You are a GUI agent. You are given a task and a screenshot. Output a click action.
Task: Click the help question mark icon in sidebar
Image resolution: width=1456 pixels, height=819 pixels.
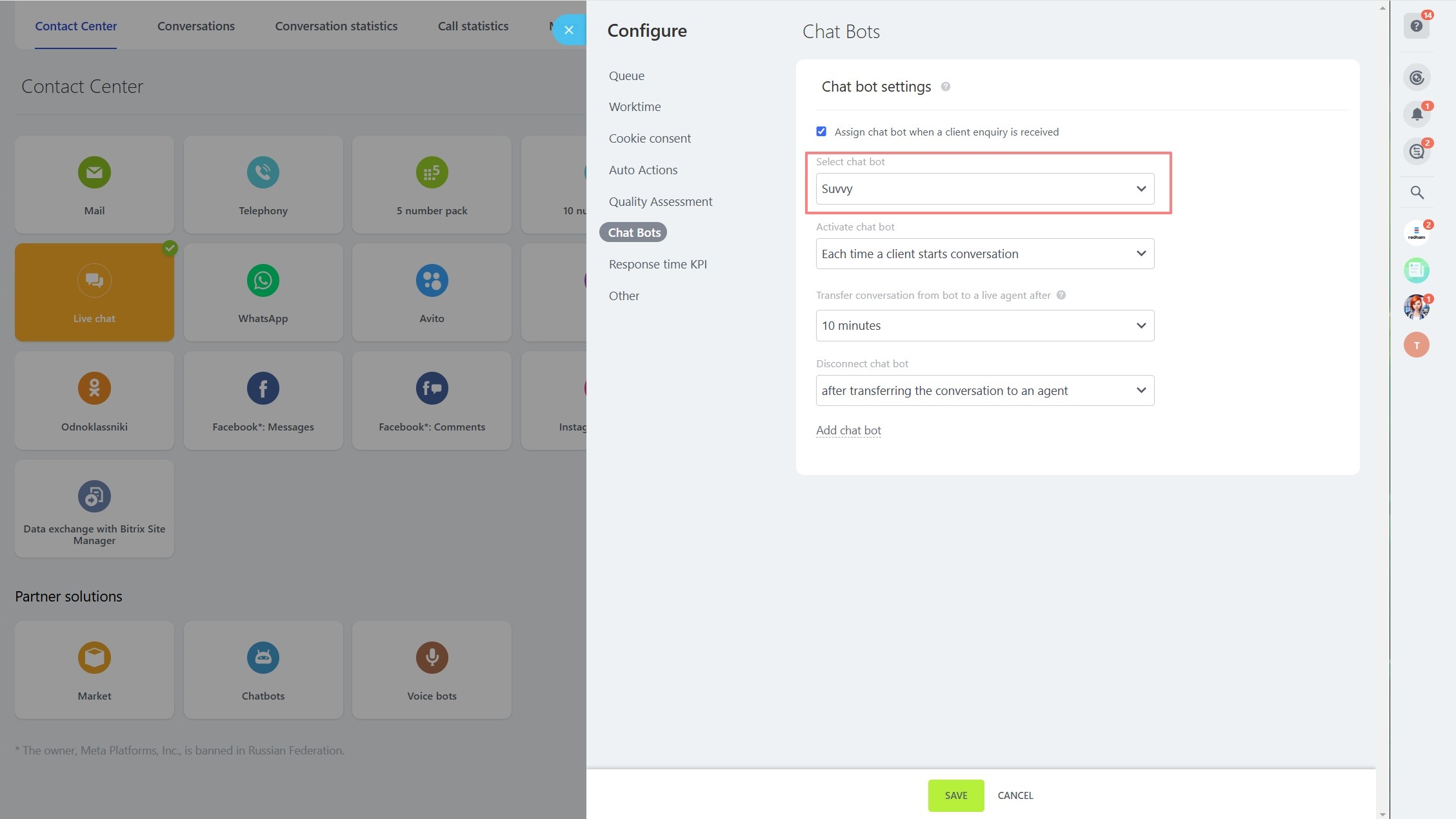pyautogui.click(x=1416, y=26)
